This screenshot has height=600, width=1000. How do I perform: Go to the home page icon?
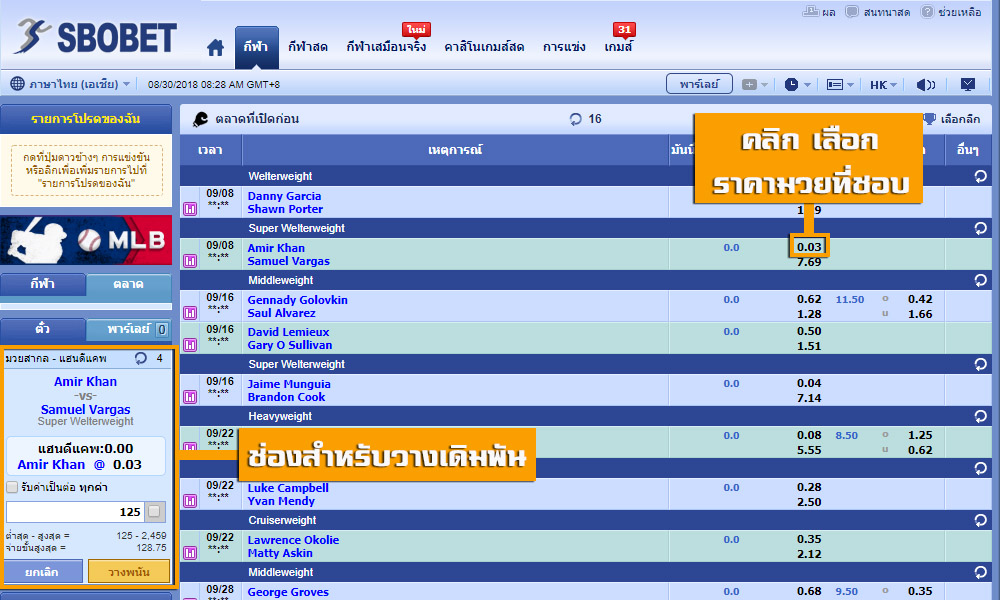216,47
